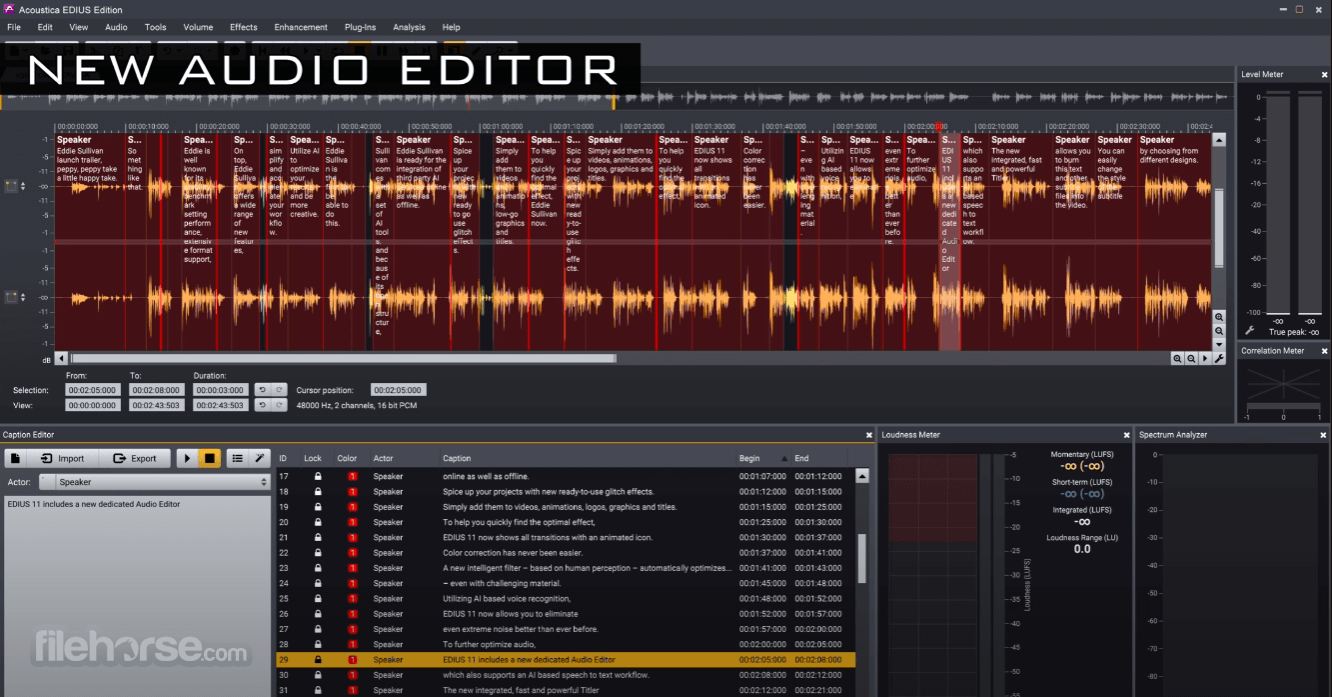
Task: Close the Level Meter panel
Action: click(x=1323, y=74)
